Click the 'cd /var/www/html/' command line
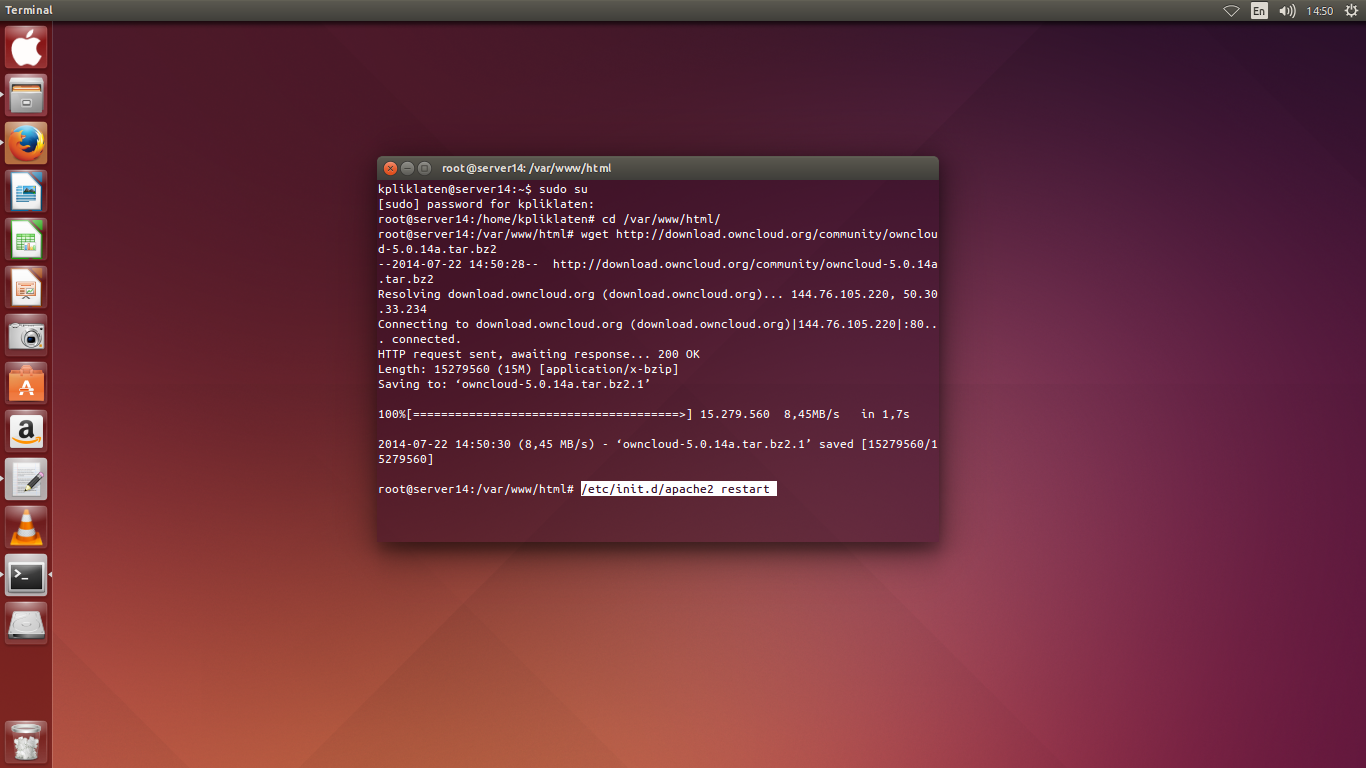This screenshot has width=1366, height=768. (549, 219)
